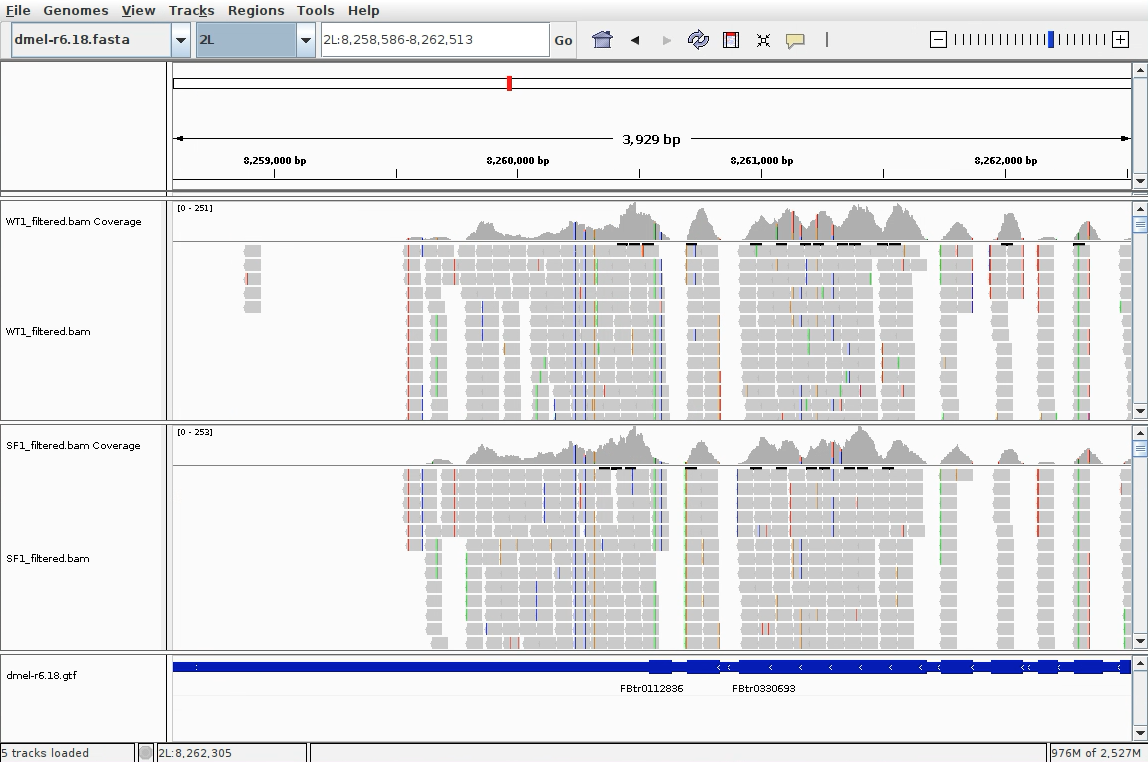Screen dimensions: 1148x762
Task: Open the File menu
Action: tap(18, 10)
